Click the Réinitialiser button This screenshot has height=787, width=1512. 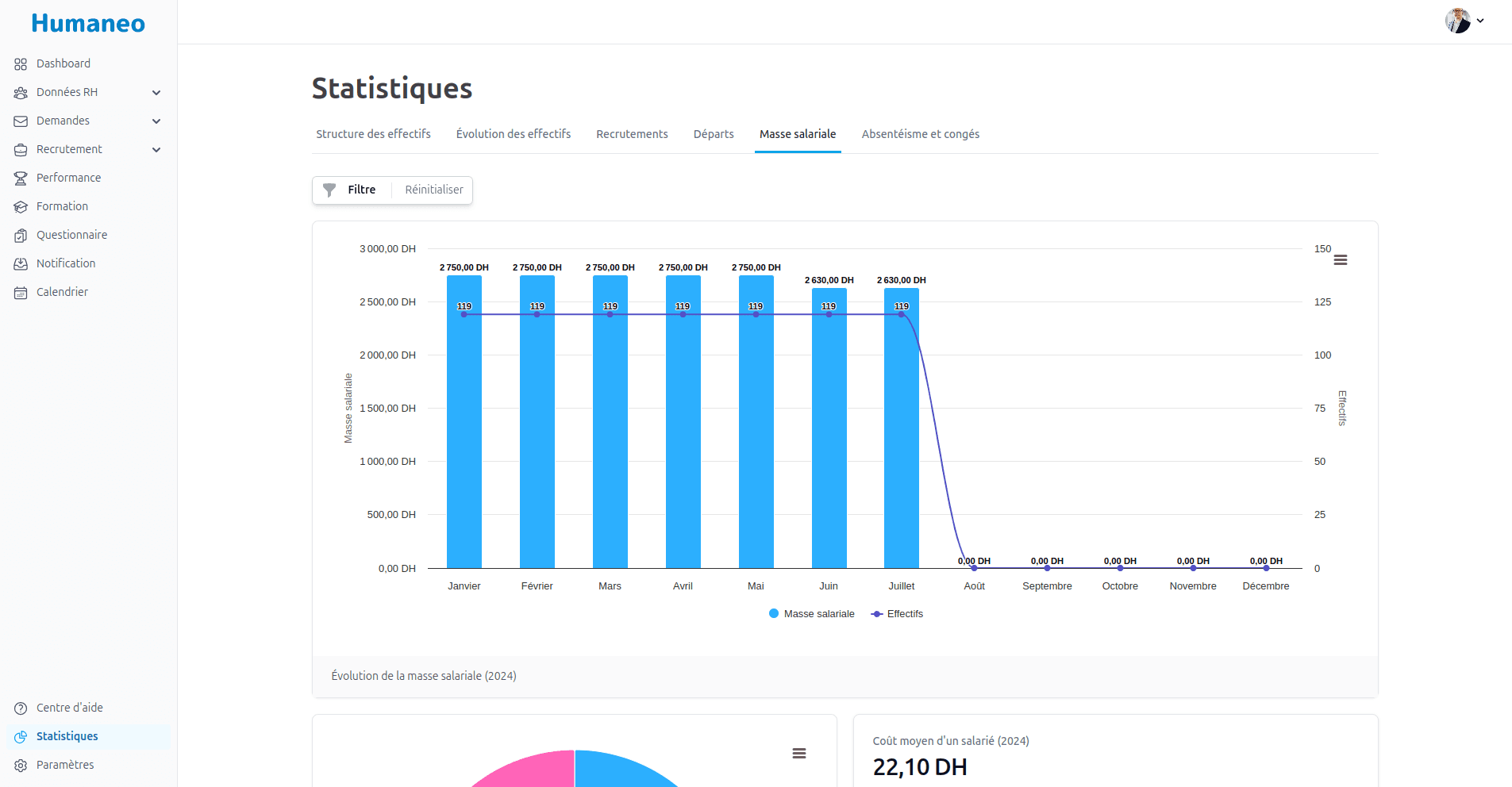pyautogui.click(x=433, y=190)
